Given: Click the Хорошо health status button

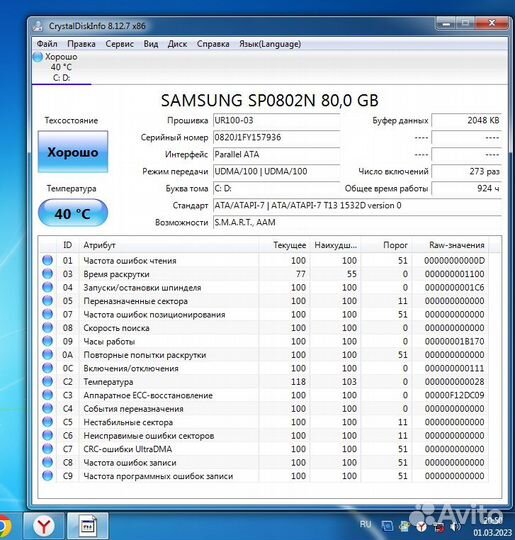Looking at the screenshot, I should click(x=73, y=152).
